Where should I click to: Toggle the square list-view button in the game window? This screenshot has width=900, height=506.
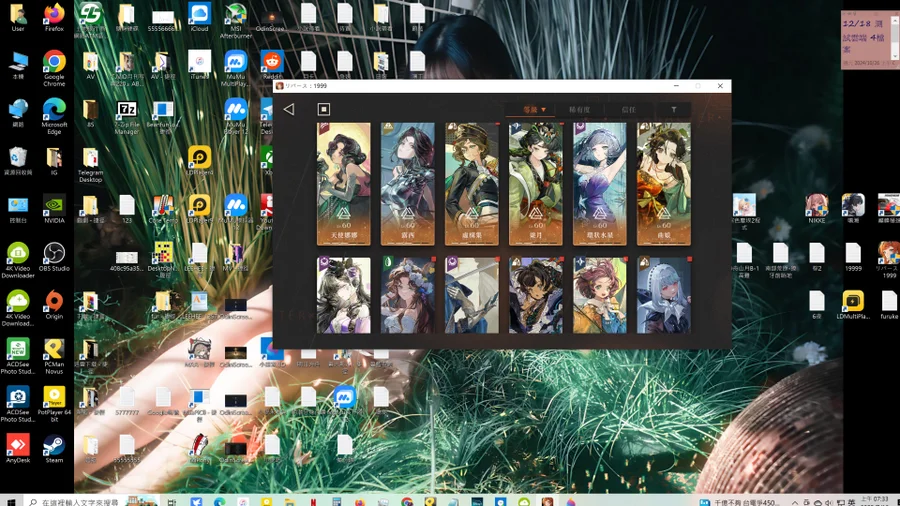click(x=324, y=109)
